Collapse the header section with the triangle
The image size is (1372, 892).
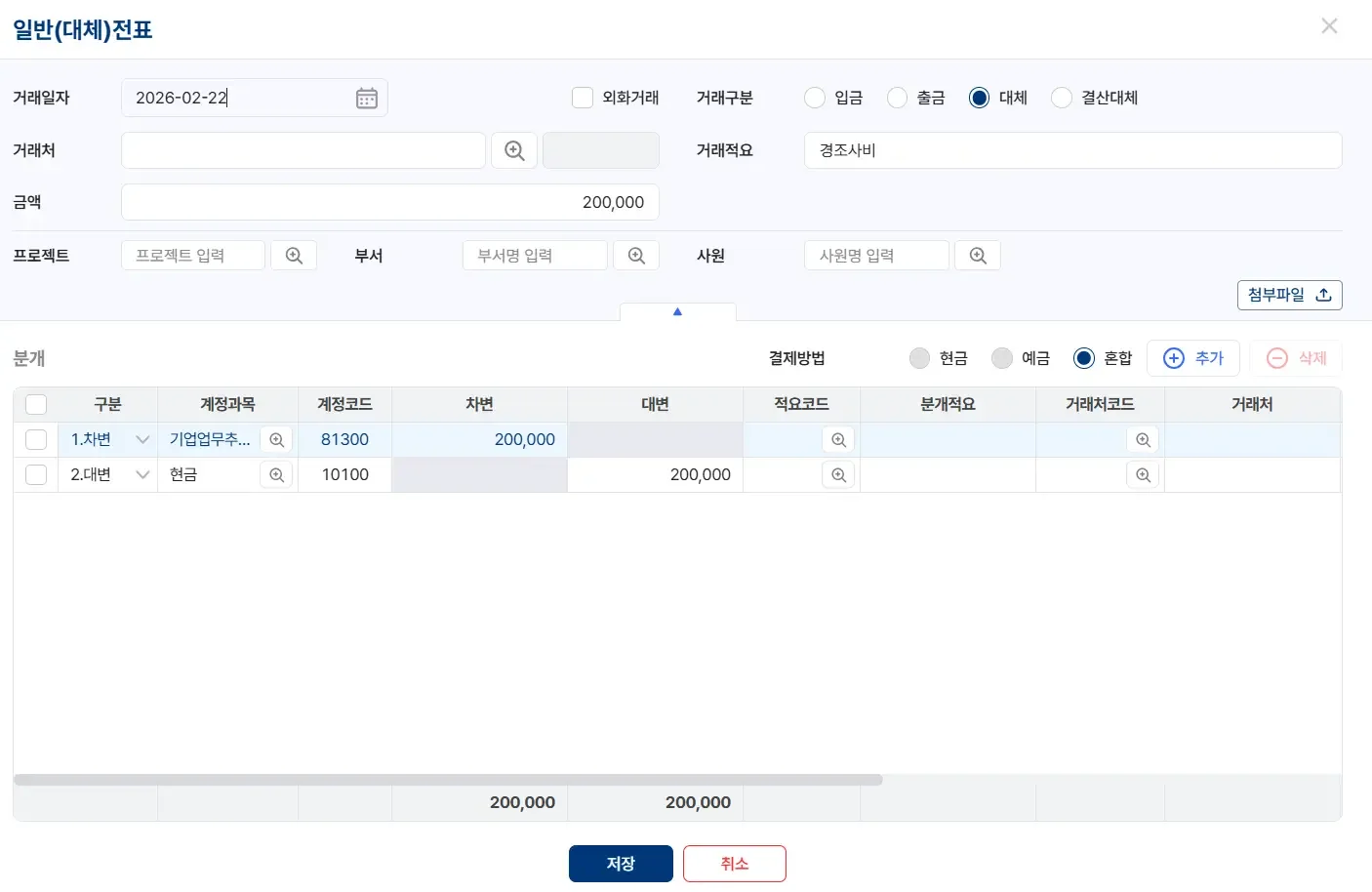coord(677,311)
